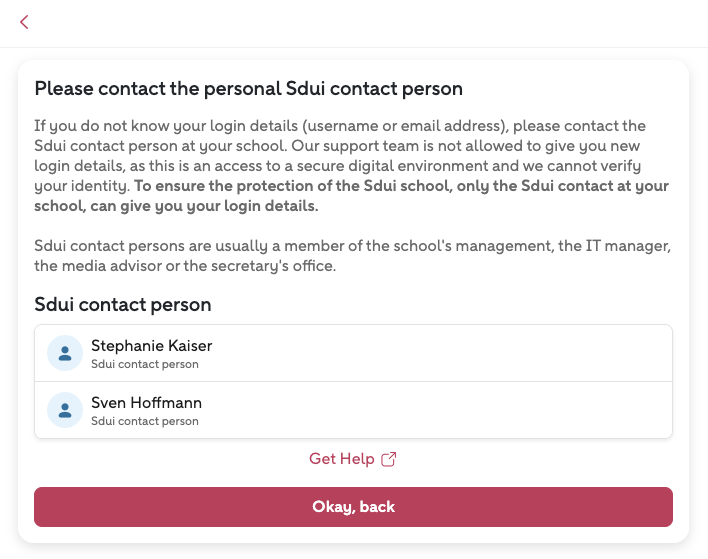Click the back chevron arrow
This screenshot has height=559, width=708.
click(x=24, y=22)
